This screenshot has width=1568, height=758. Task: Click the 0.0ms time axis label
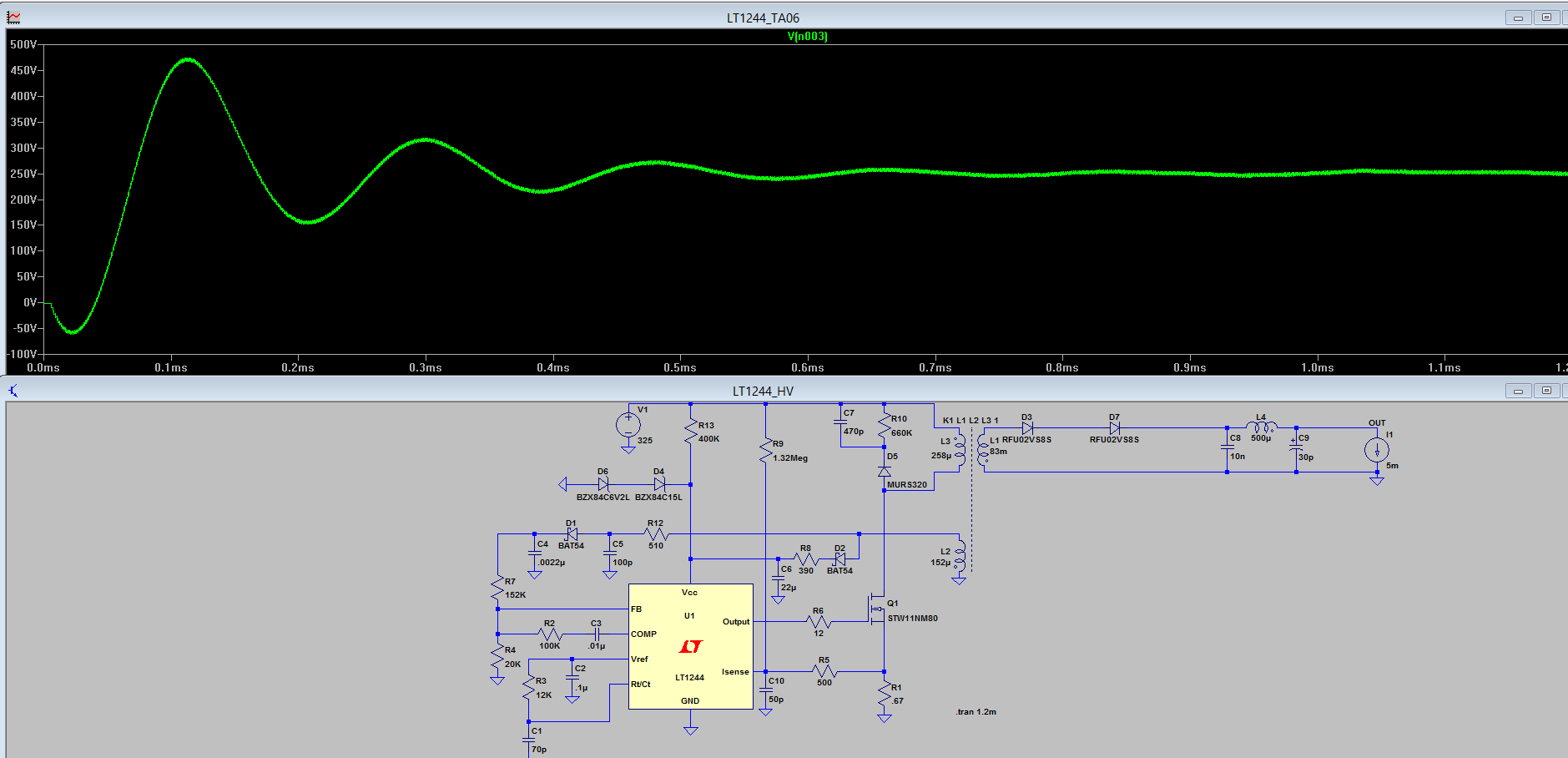(43, 367)
